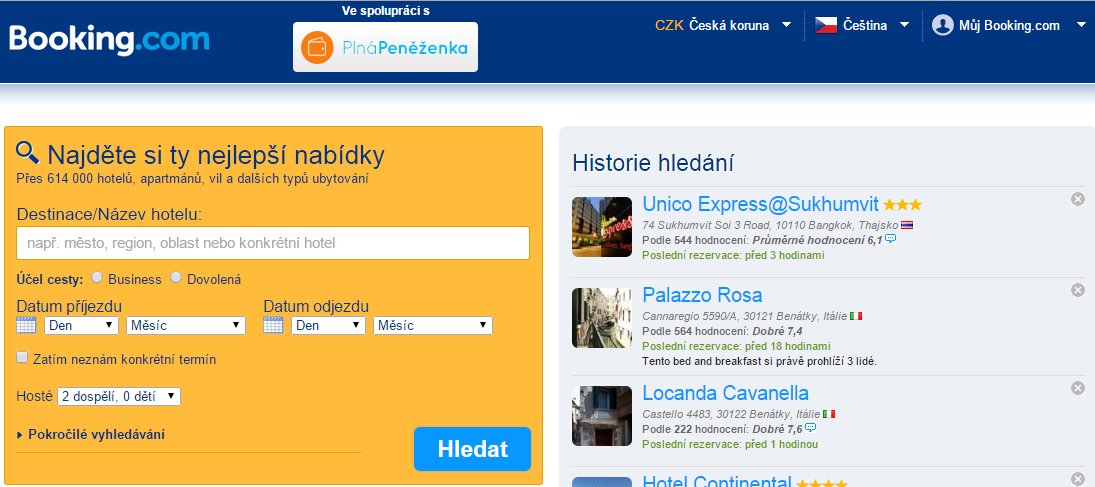Select Business trip purpose

tap(97, 277)
